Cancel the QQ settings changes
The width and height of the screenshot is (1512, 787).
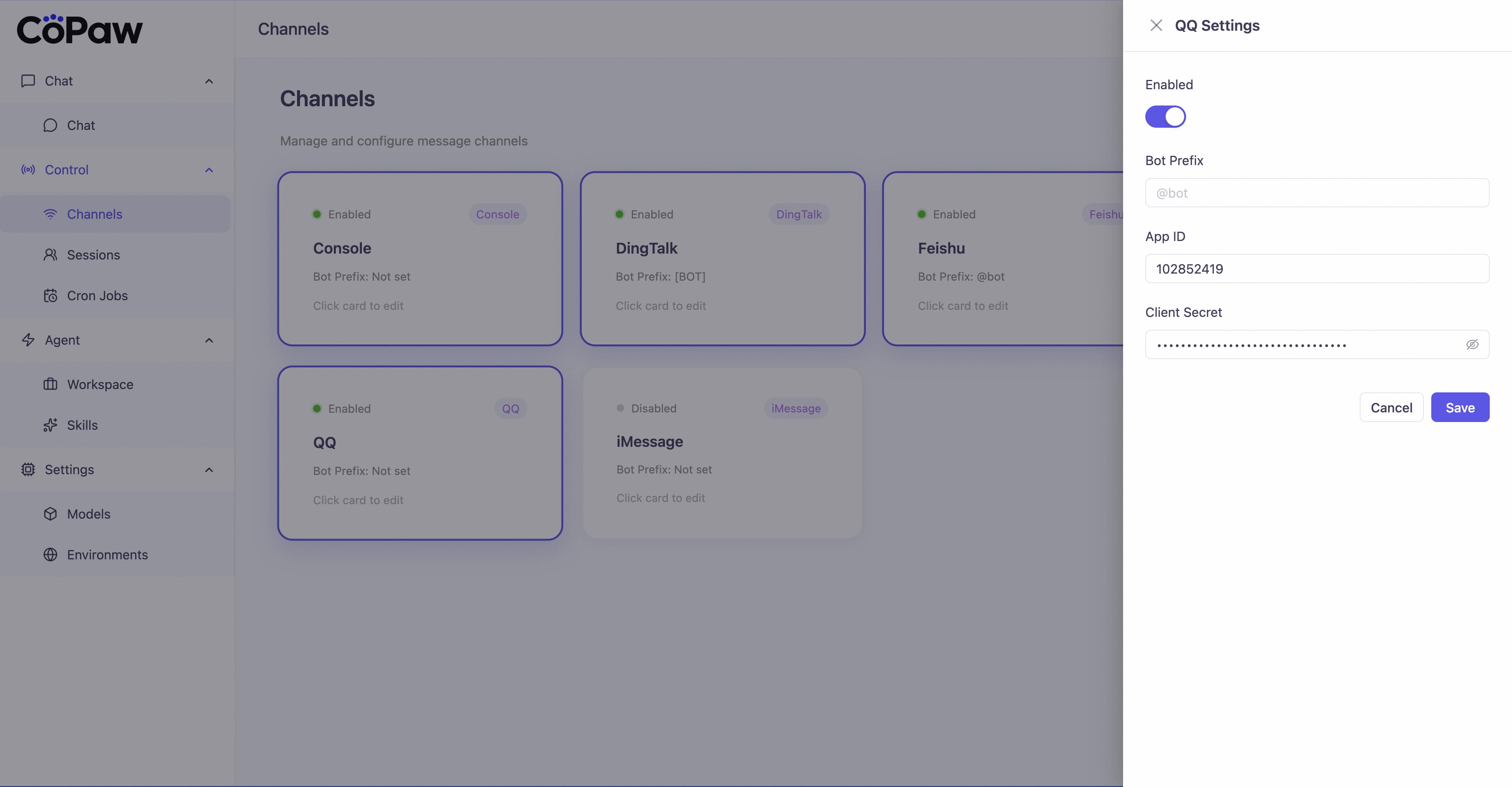[x=1391, y=408]
